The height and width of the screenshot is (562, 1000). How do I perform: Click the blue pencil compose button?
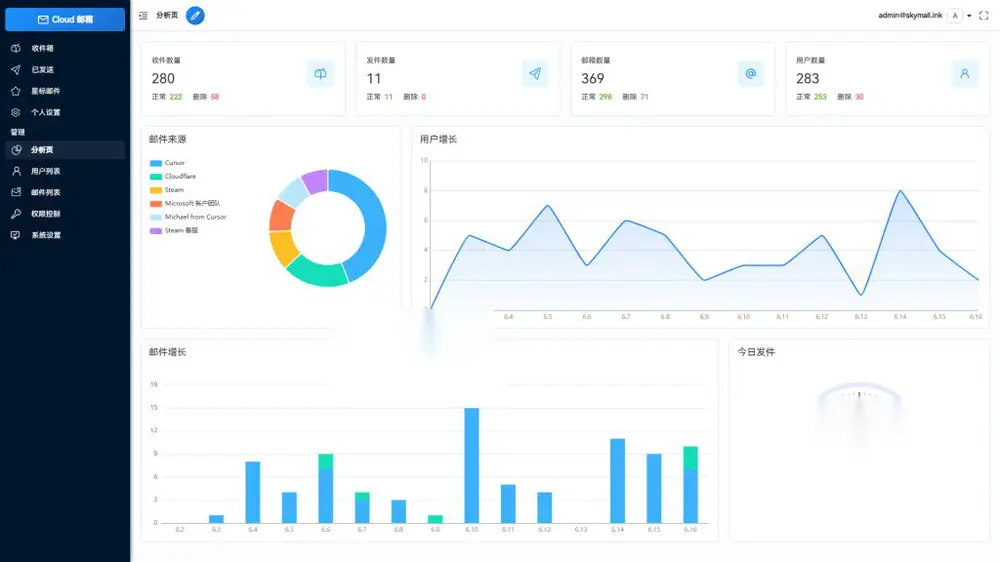[x=195, y=15]
